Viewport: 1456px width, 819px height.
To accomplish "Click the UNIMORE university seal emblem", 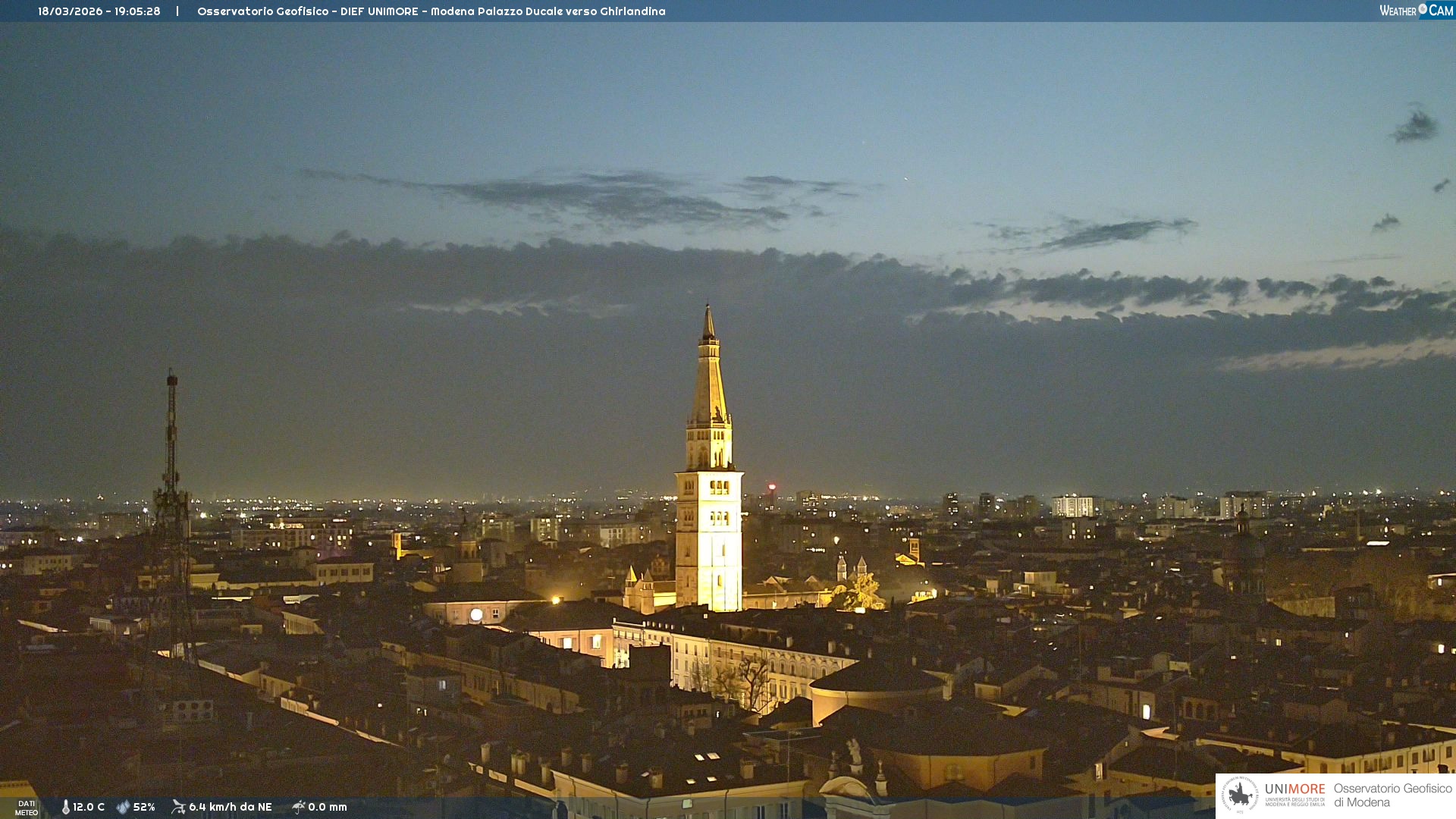I will [1240, 795].
